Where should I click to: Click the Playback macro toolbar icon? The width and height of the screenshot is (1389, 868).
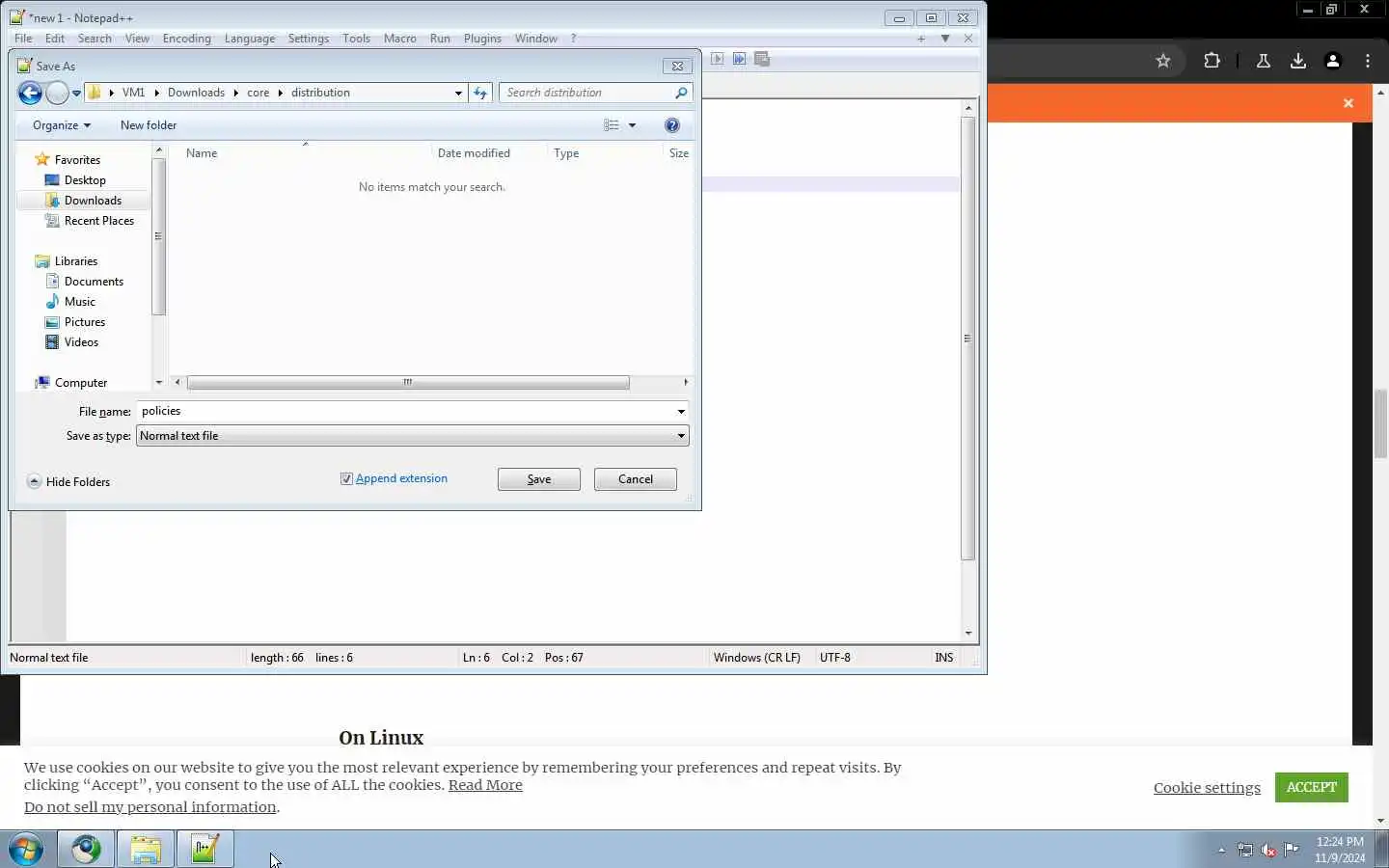tap(717, 59)
